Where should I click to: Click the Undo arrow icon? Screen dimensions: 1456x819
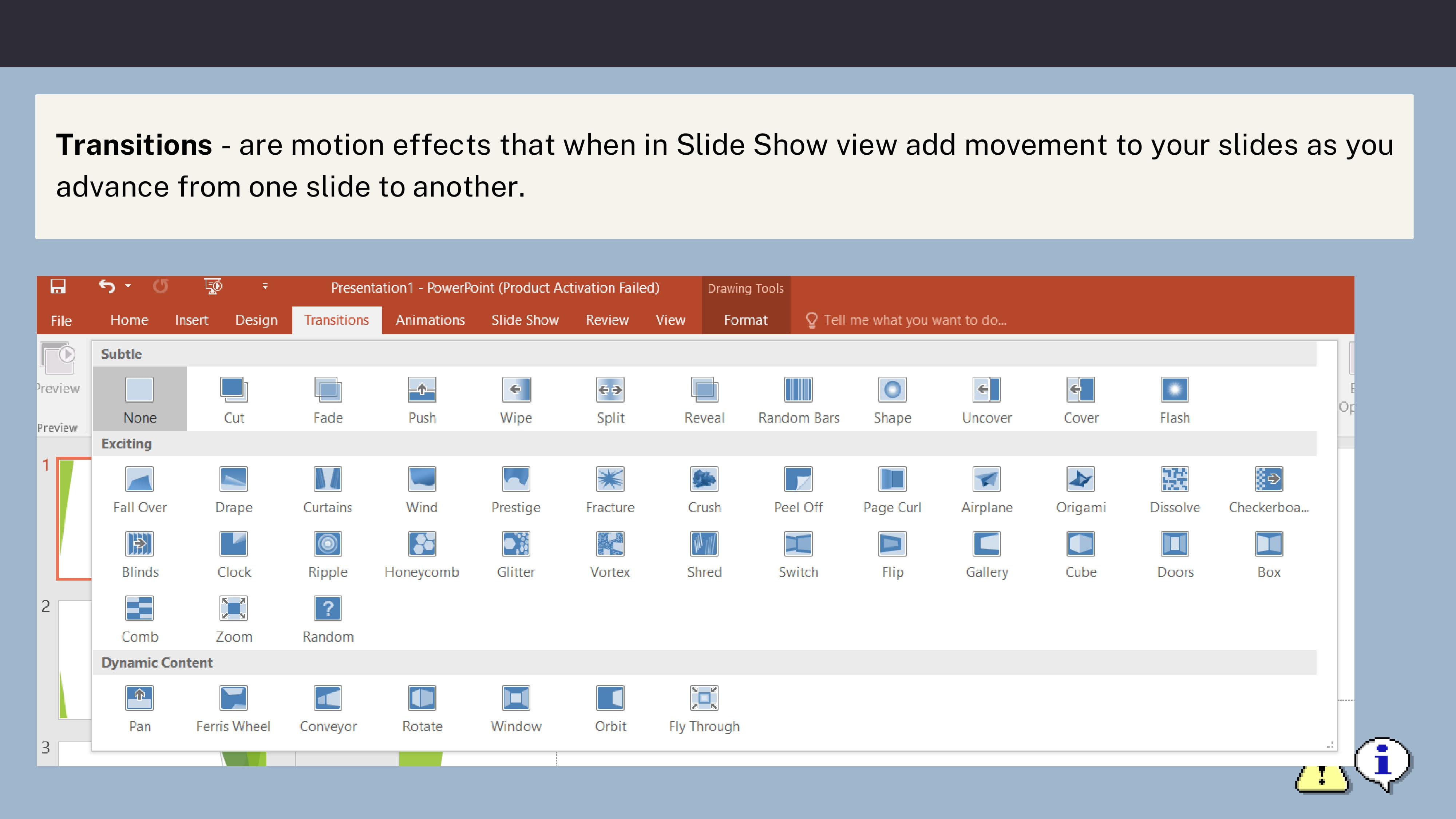click(107, 286)
